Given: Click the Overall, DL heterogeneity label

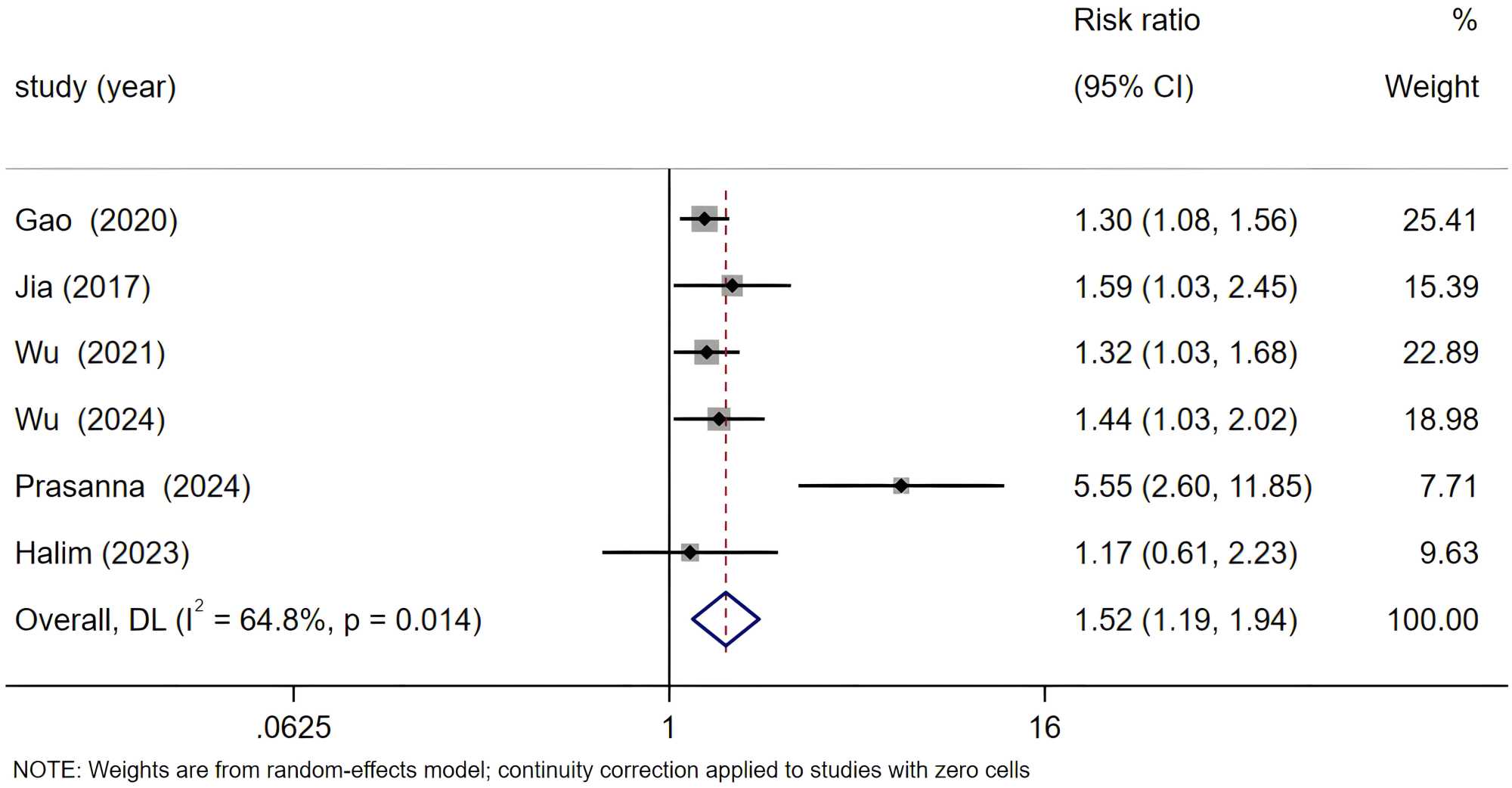Looking at the screenshot, I should click(248, 619).
